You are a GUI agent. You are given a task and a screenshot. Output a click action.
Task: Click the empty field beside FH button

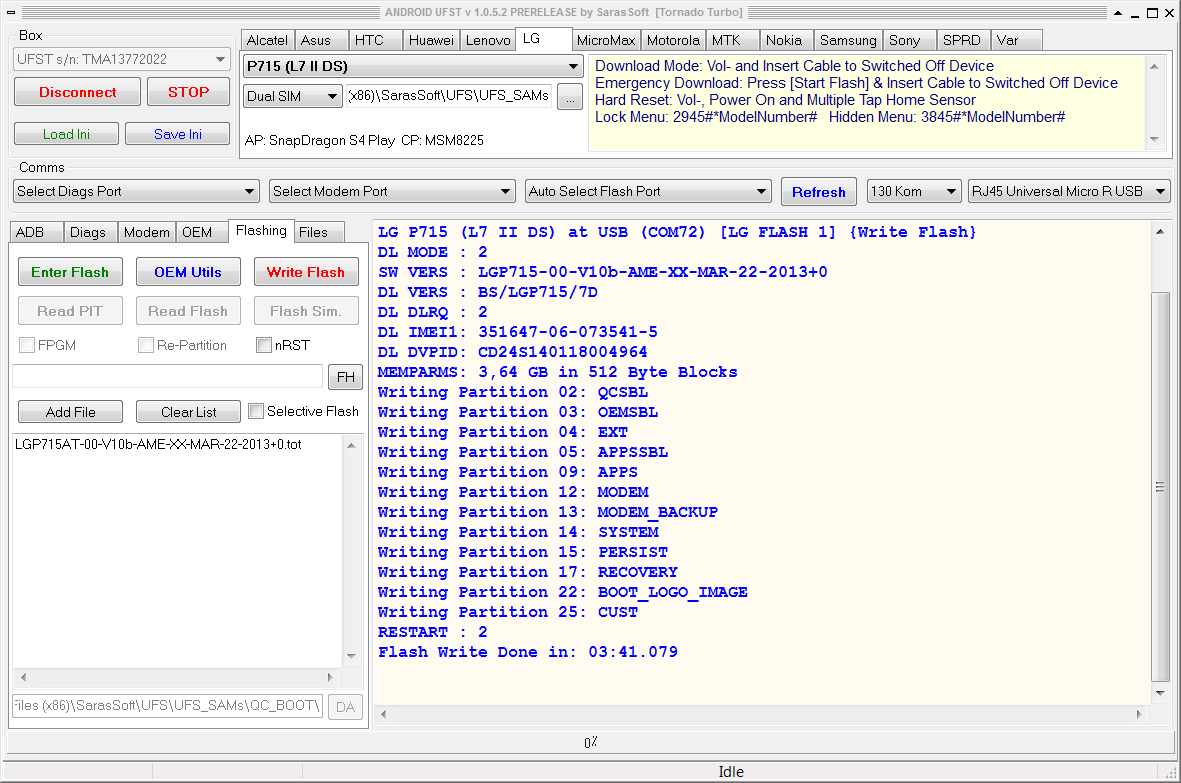[167, 376]
